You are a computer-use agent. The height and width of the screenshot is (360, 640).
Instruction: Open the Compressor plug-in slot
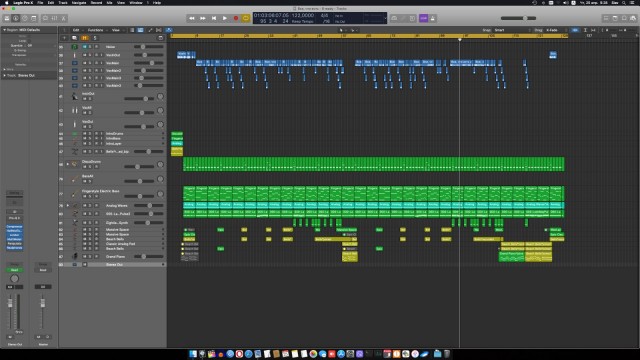14,227
